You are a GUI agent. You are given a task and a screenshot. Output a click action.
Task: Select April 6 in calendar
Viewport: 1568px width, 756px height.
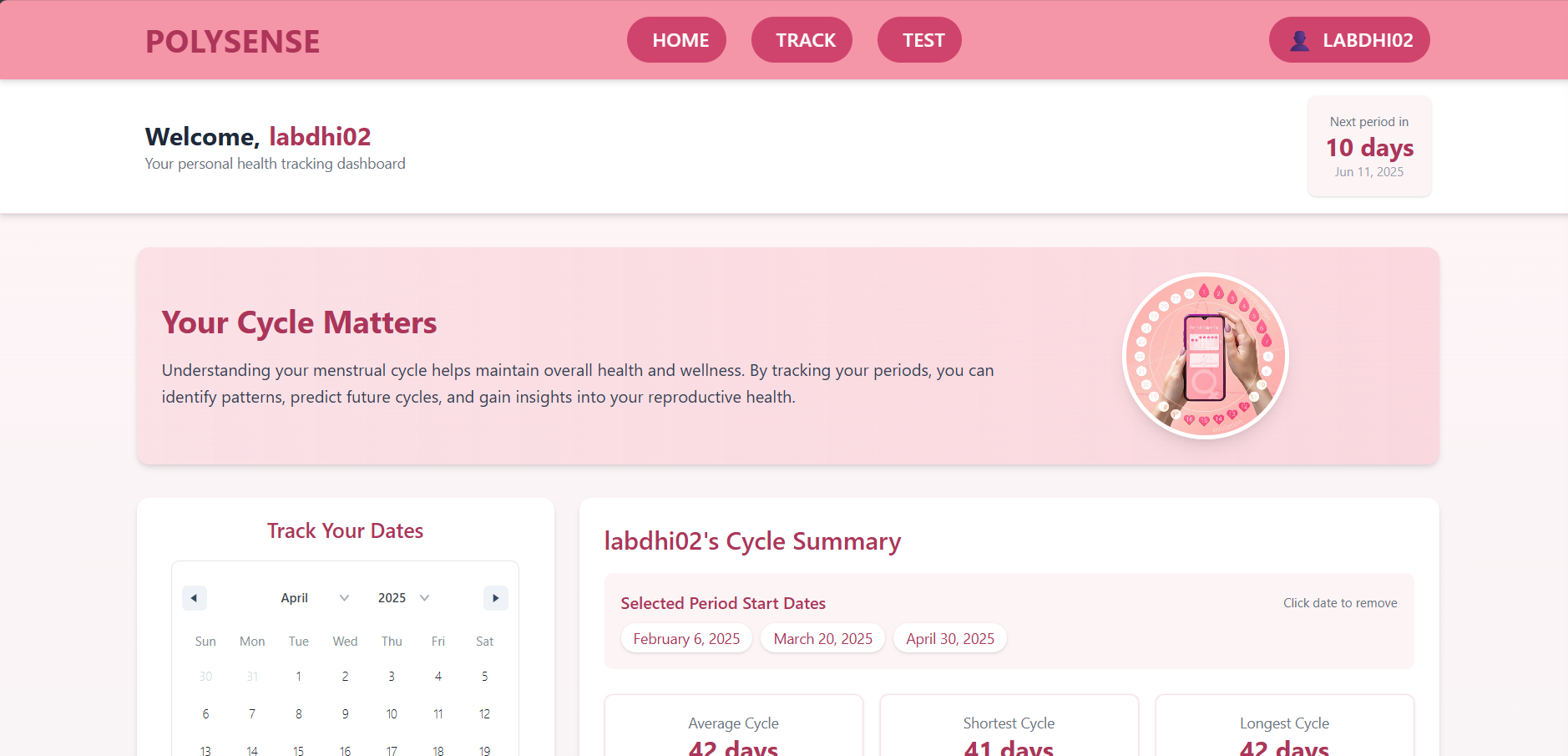click(205, 714)
